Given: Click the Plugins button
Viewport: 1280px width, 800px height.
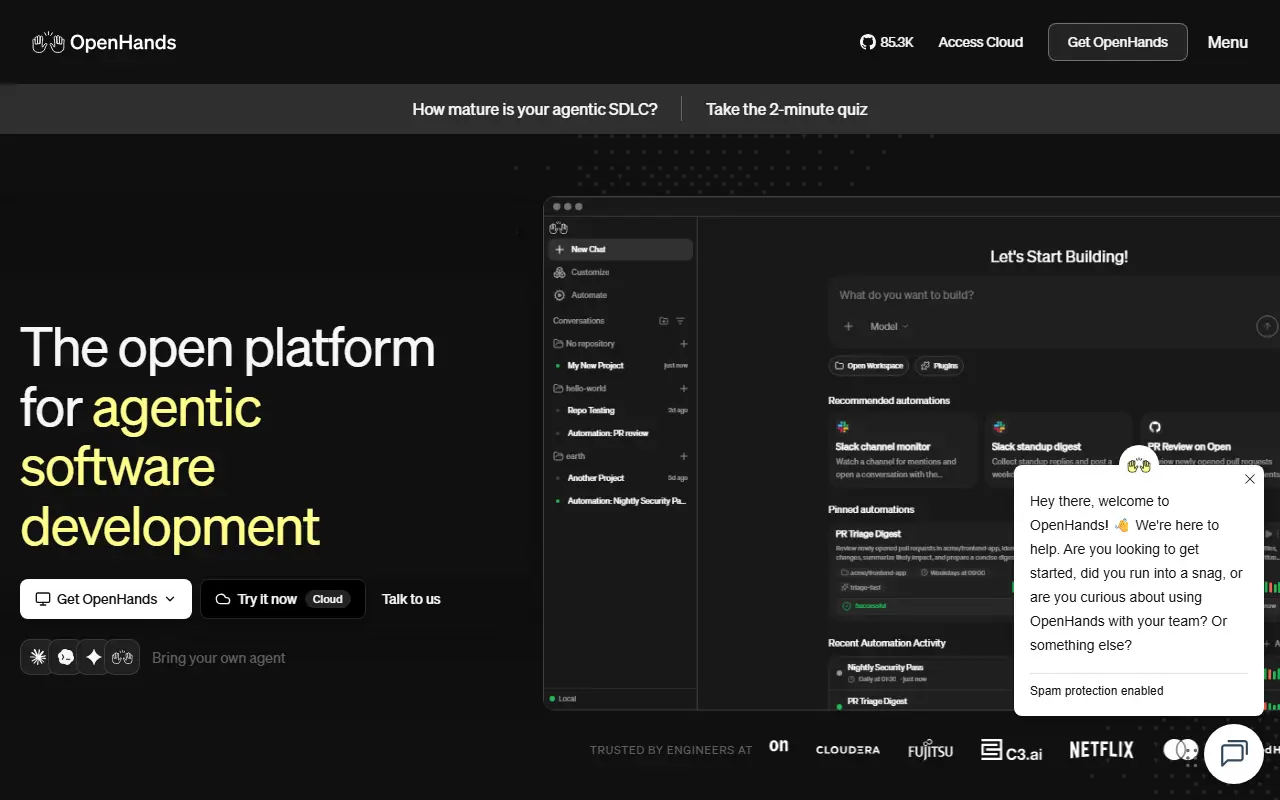Looking at the screenshot, I should click(x=939, y=366).
